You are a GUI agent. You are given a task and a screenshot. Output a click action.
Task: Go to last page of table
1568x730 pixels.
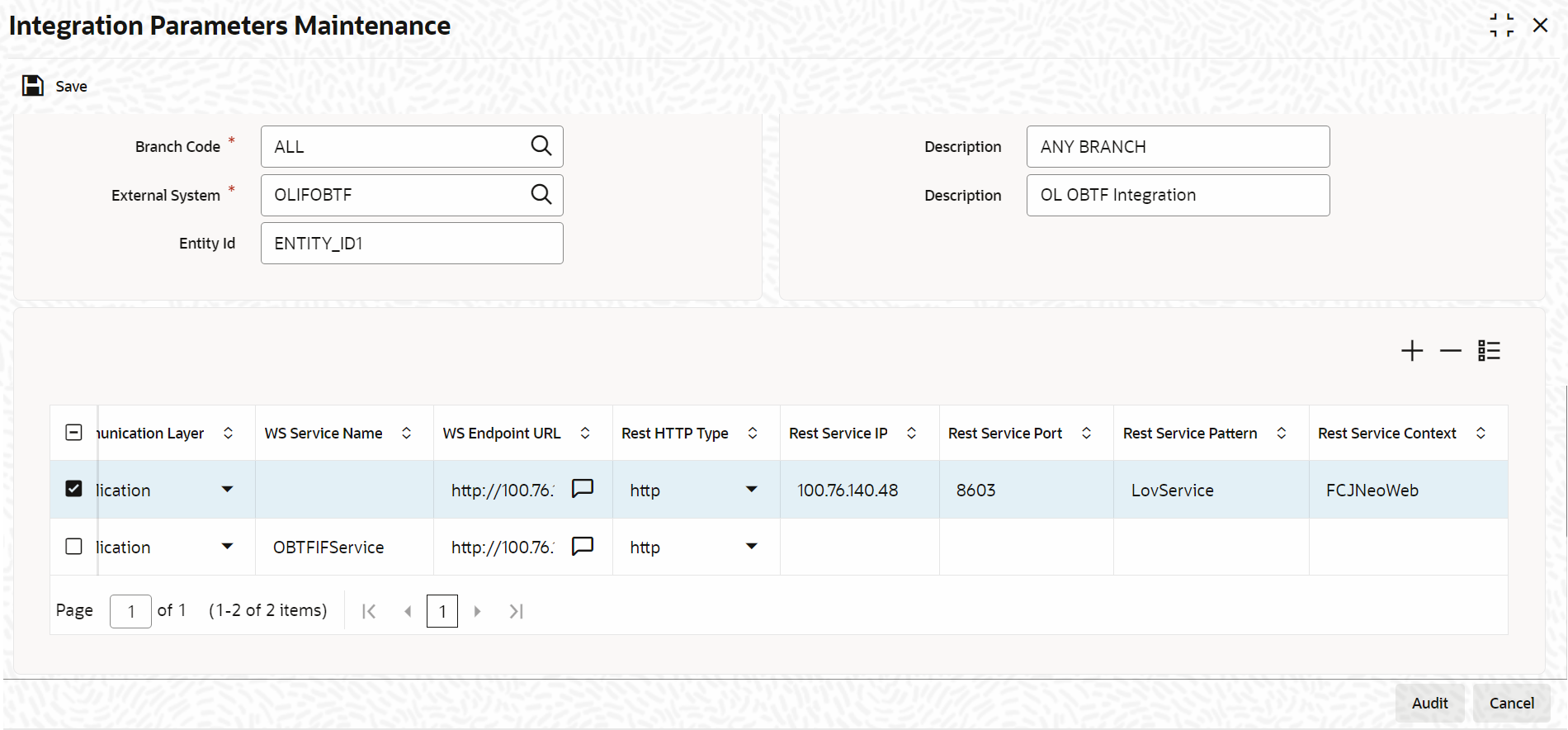tap(517, 611)
